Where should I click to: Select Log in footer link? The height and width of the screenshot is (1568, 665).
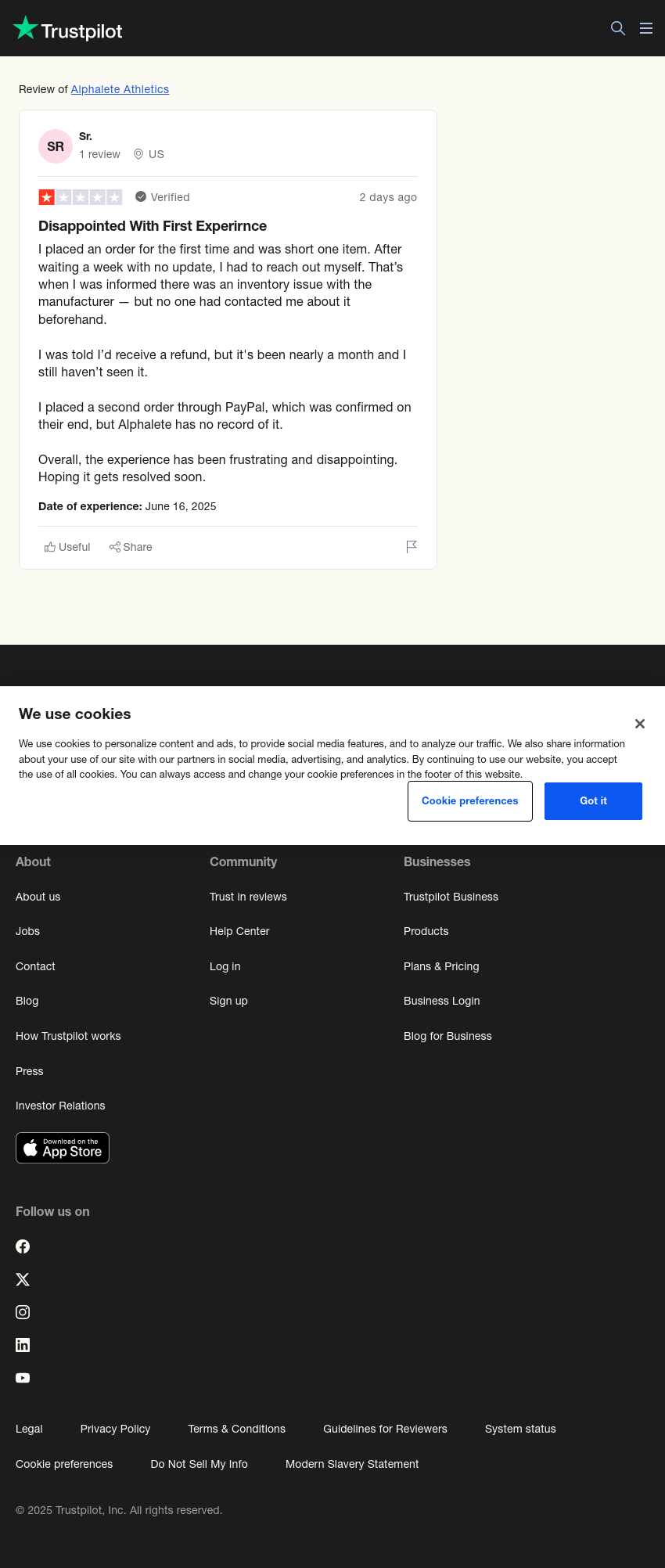tap(225, 966)
